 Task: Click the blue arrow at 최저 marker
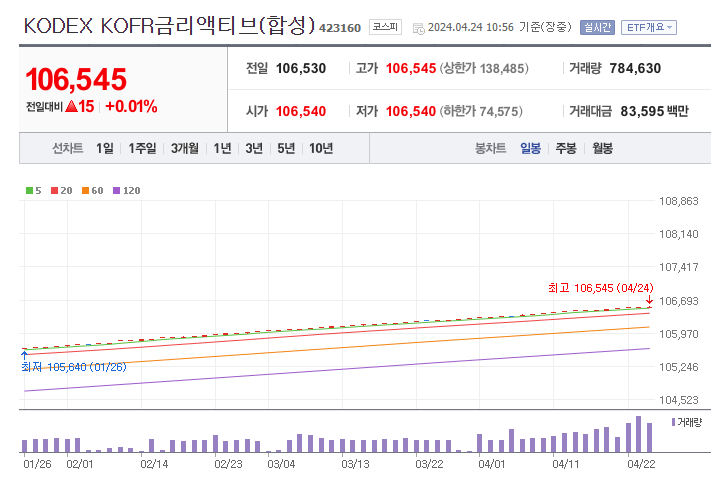pos(24,354)
